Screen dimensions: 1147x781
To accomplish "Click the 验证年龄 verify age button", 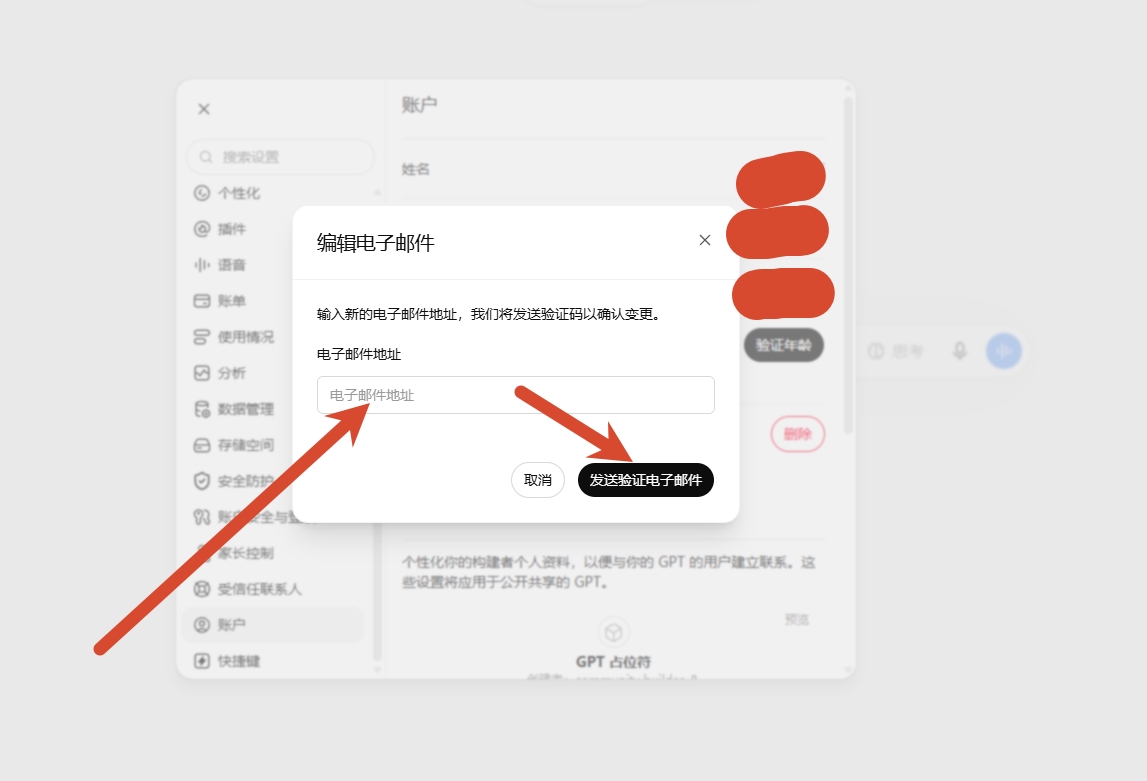I will tap(783, 345).
